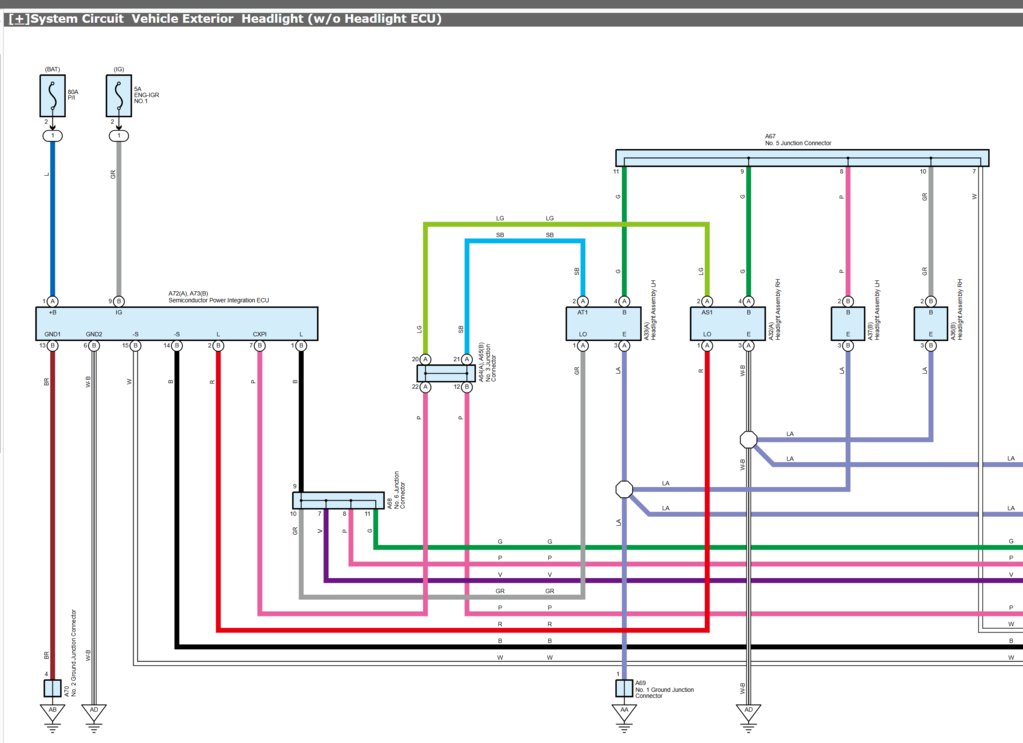
Task: Click the A32(A) Headlight Assembly RH box
Action: [727, 324]
